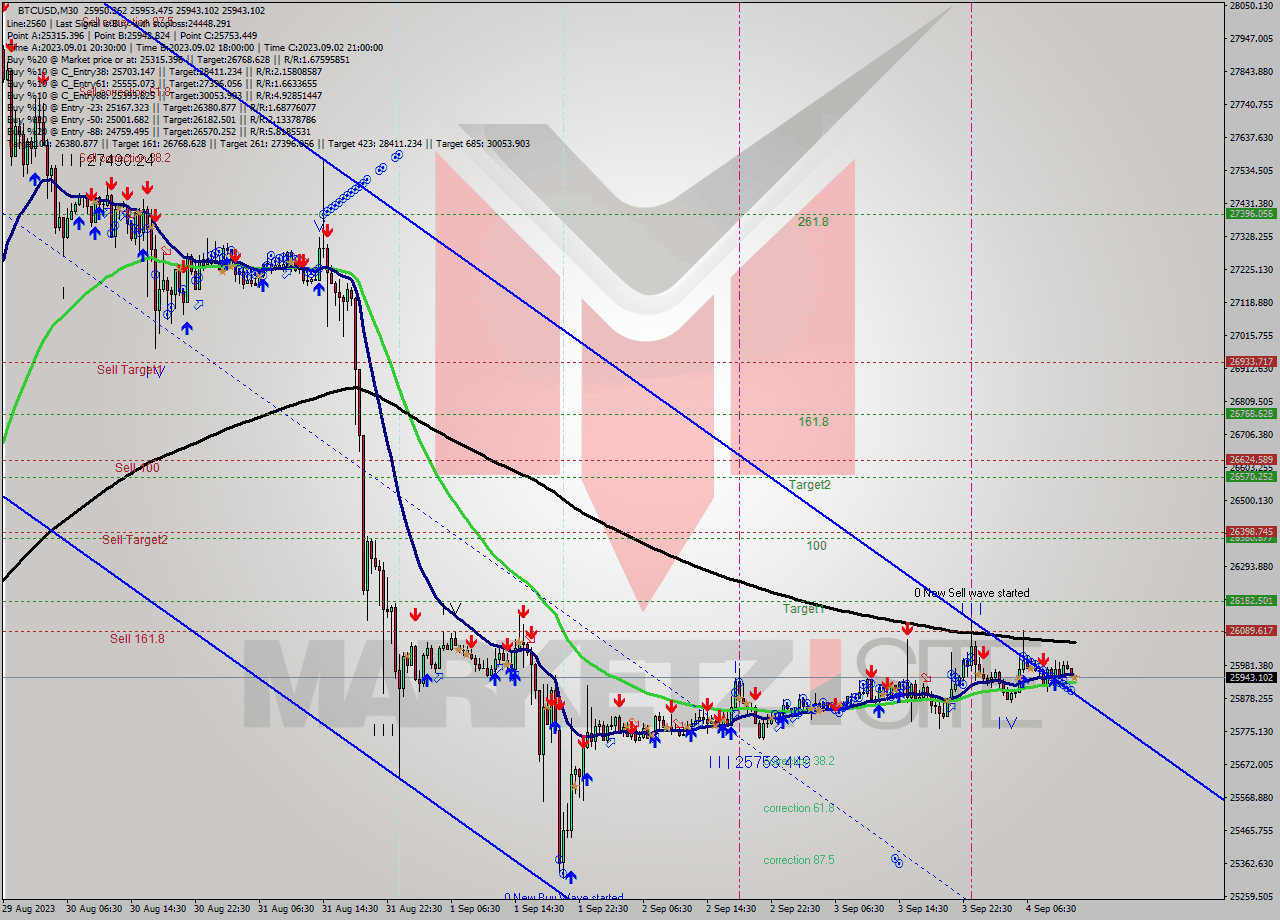This screenshot has height=920, width=1280.
Task: Click the 'Sell 100' label
Action: pos(137,468)
